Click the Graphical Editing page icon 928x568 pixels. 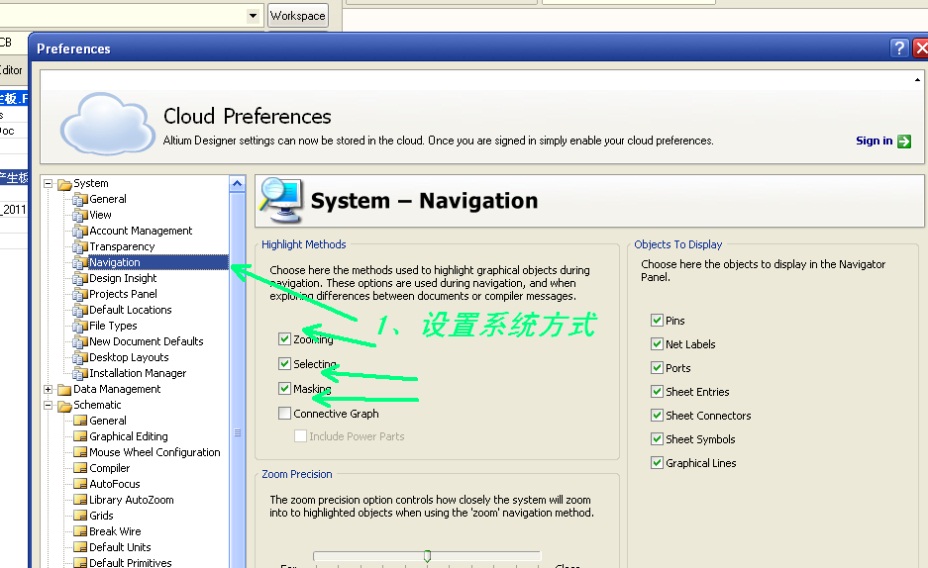coord(80,437)
